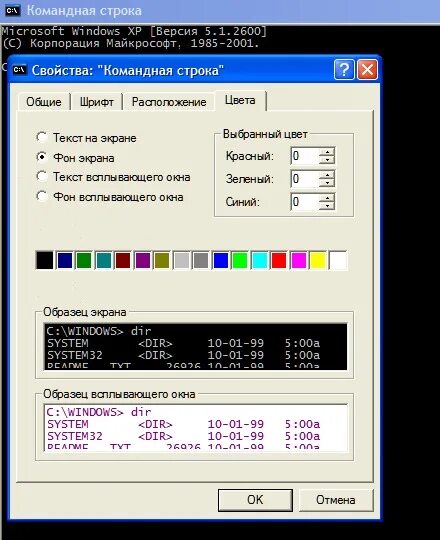440x540 pixels.
Task: Click the 'Отмена' button
Action: pyautogui.click(x=336, y=500)
